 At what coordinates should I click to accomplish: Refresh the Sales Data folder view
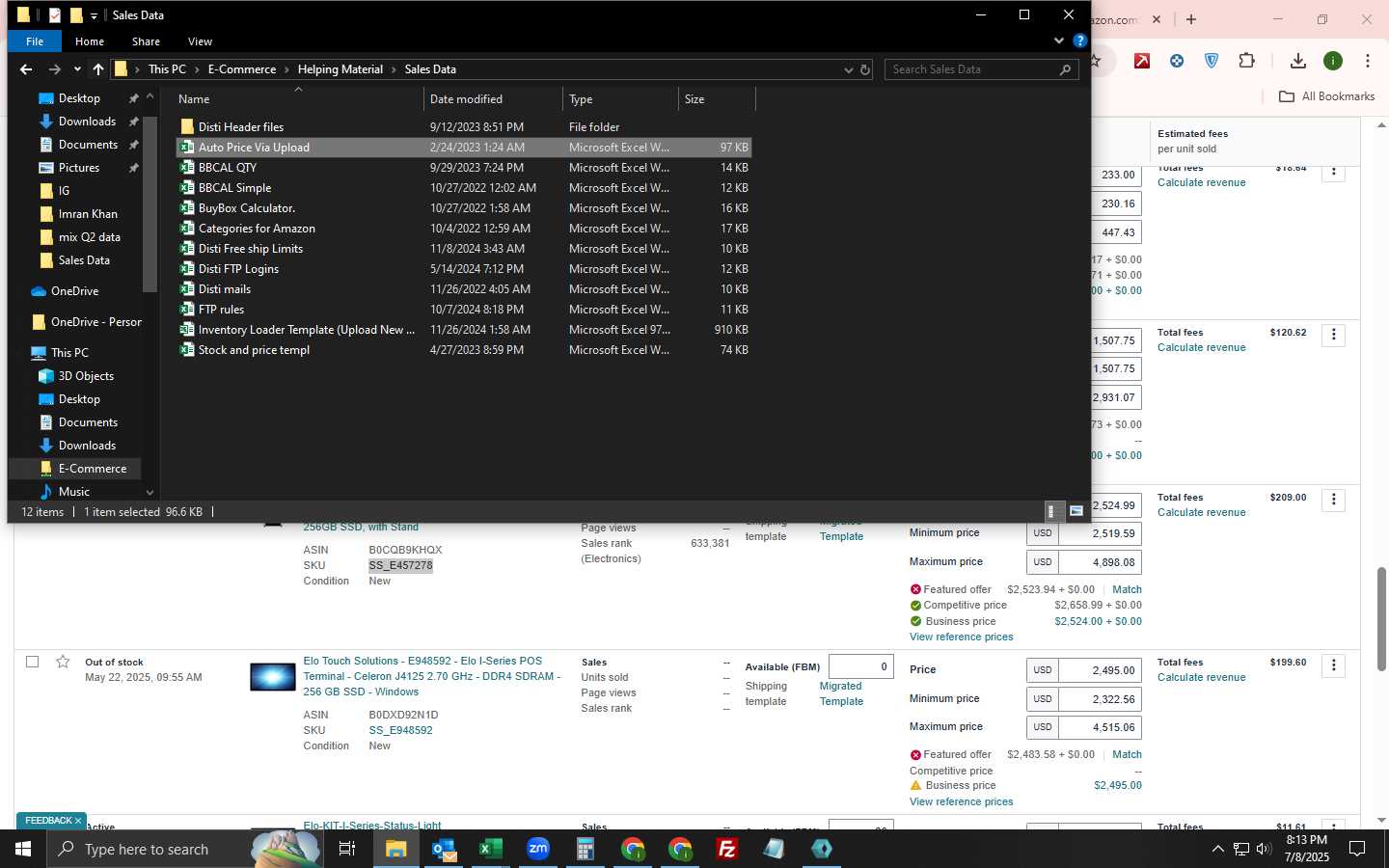coord(865,69)
